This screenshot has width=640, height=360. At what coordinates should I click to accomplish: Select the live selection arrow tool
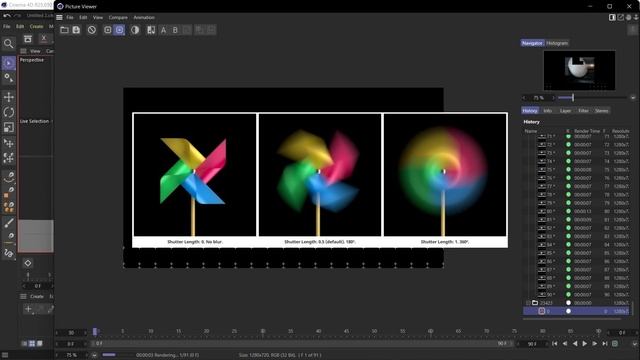pos(9,63)
